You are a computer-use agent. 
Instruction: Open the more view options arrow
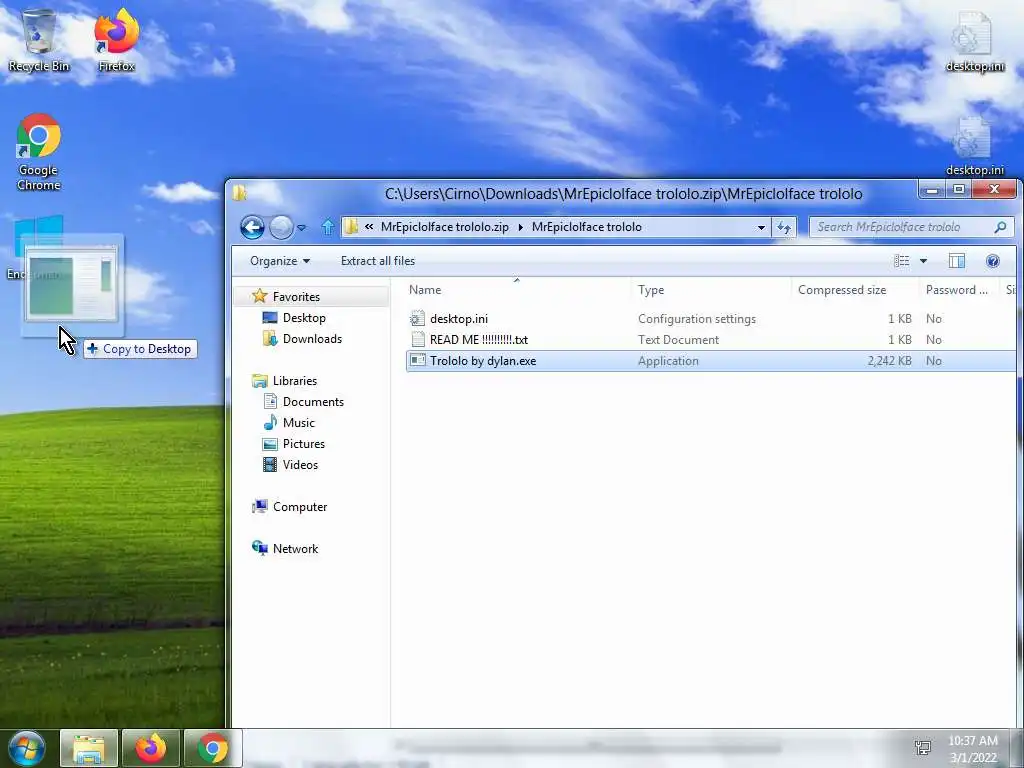[x=923, y=261]
